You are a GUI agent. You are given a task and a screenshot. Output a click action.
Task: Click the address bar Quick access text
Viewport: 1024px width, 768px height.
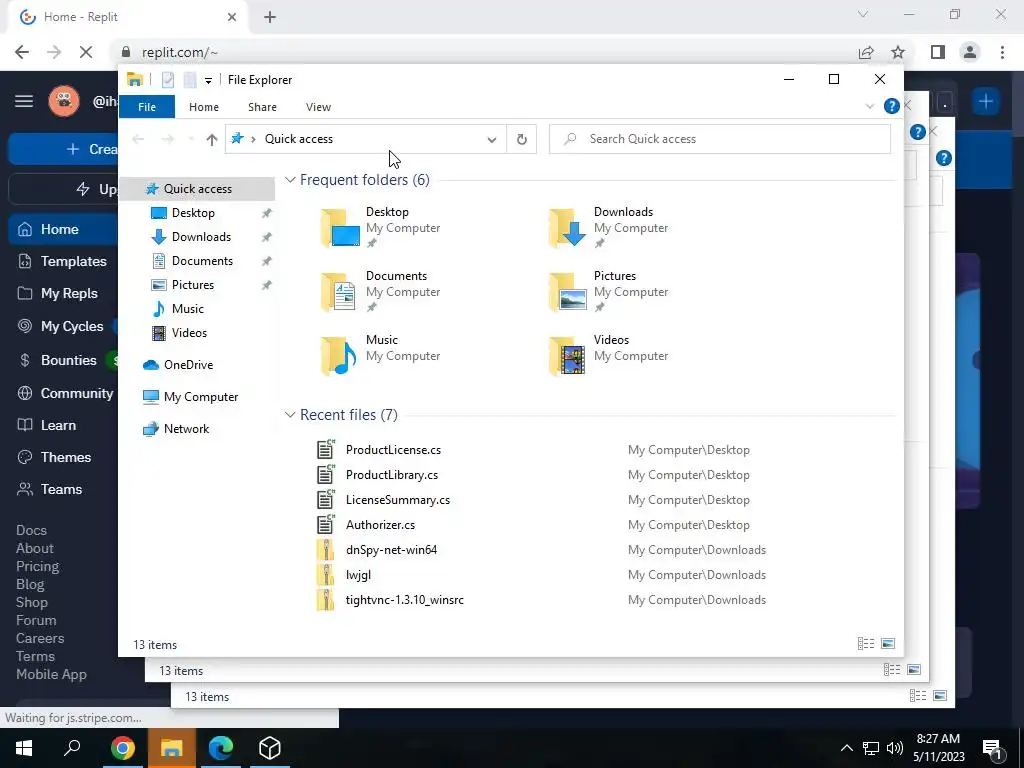(x=298, y=139)
